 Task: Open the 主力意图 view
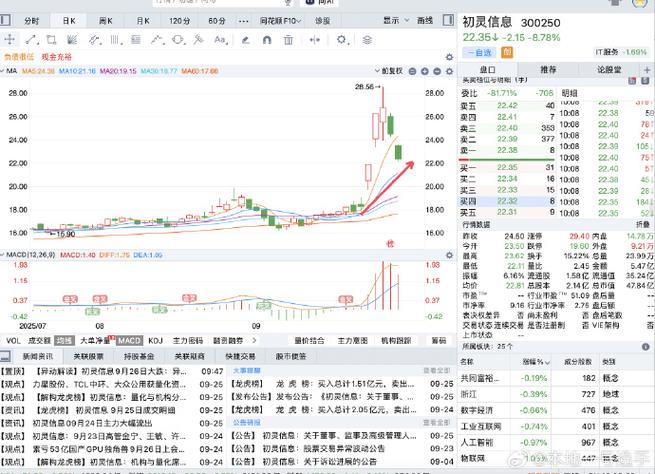tap(352, 341)
